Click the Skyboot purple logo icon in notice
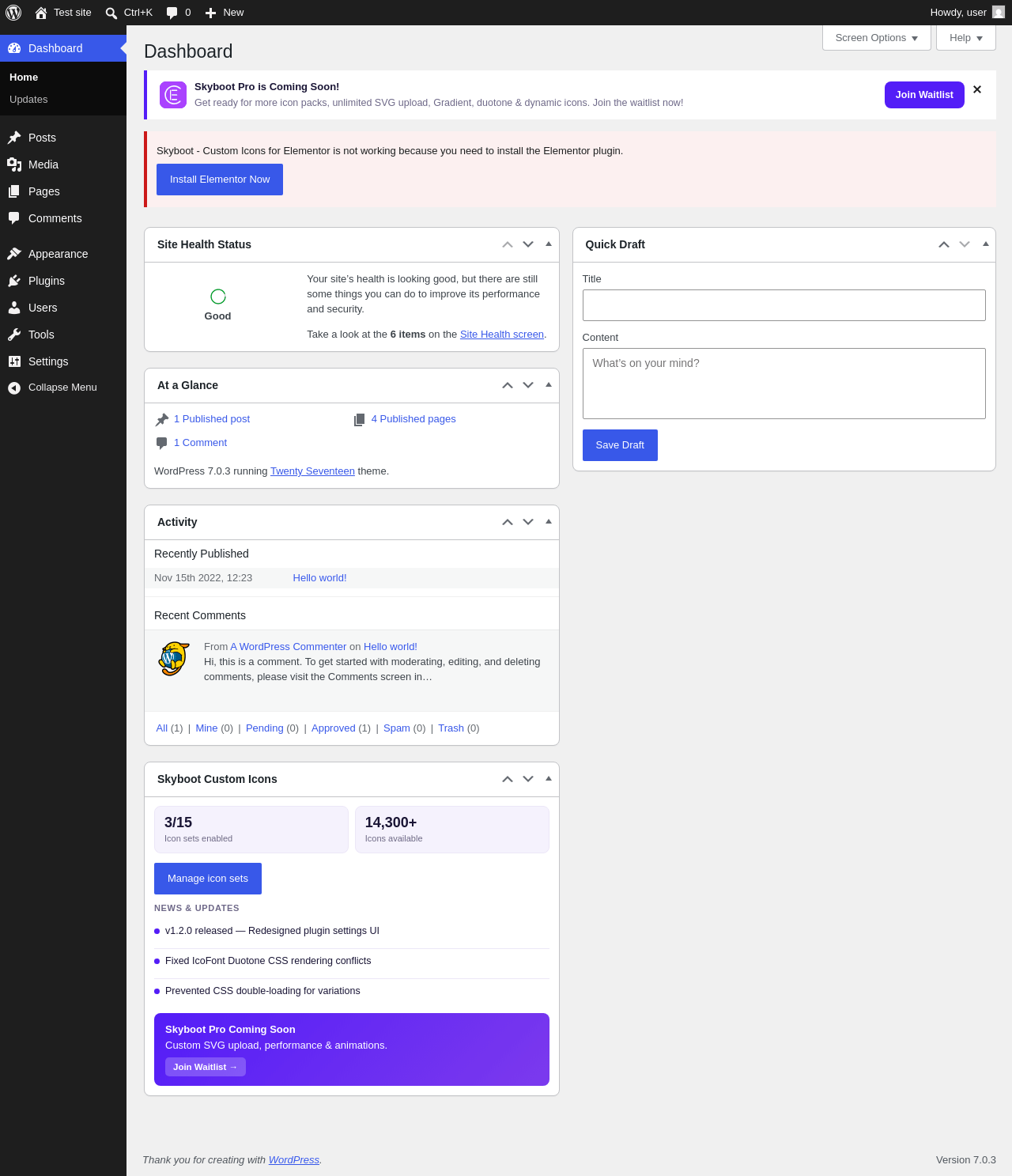 [173, 95]
